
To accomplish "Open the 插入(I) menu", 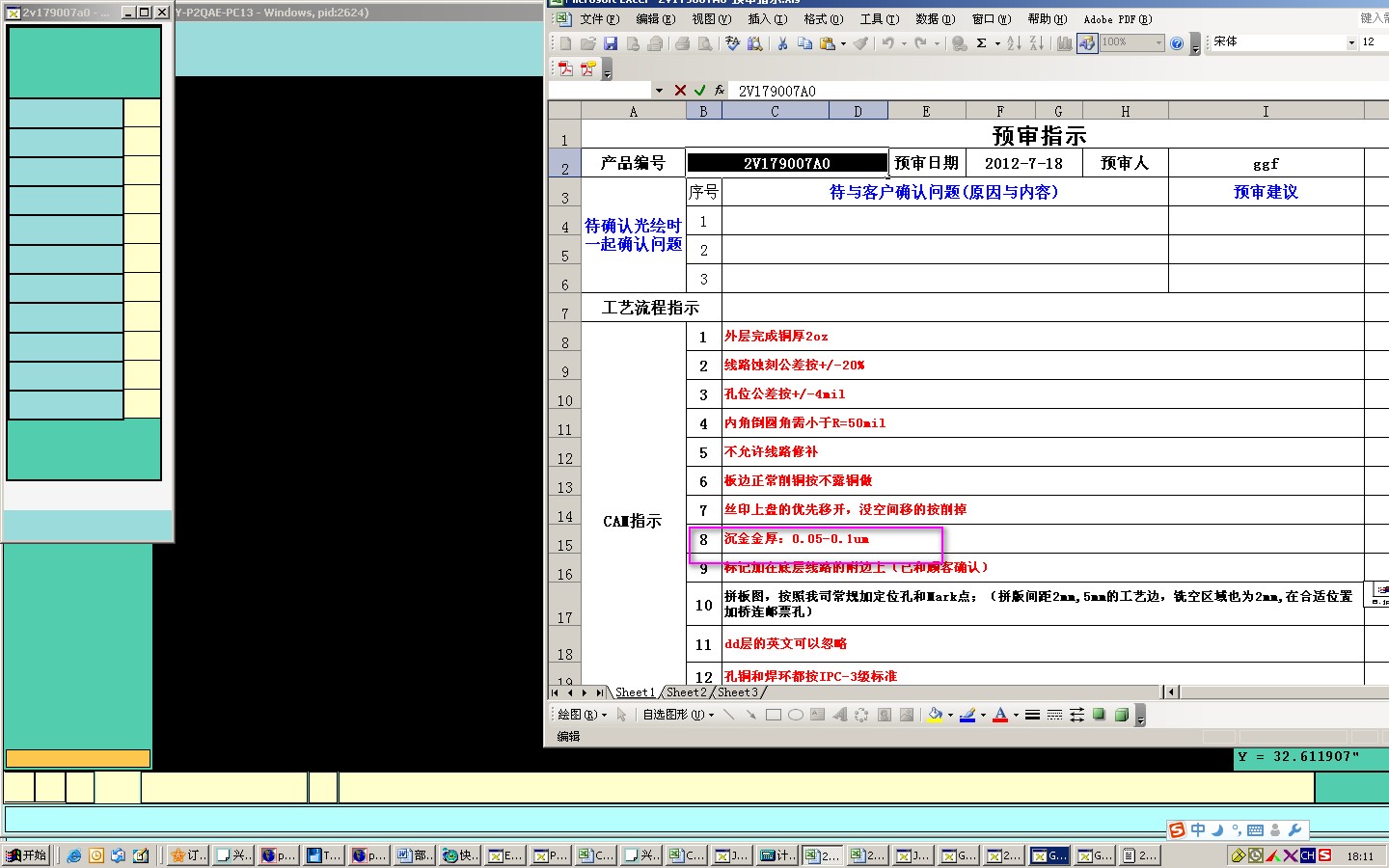I will click(768, 19).
